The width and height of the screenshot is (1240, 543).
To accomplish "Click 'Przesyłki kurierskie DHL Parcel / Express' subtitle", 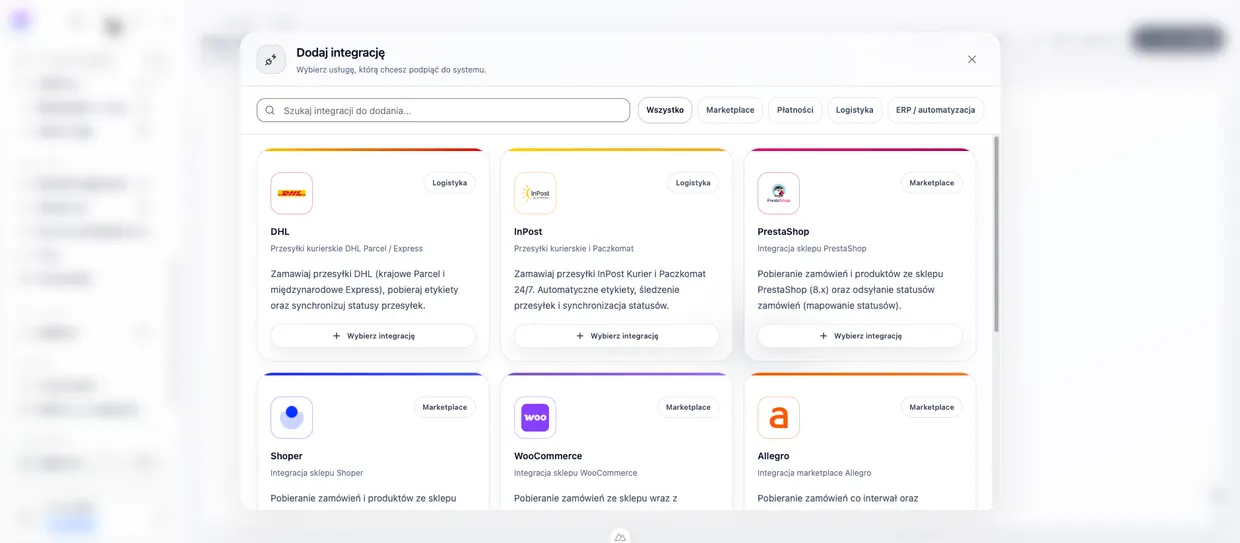I will [x=347, y=249].
